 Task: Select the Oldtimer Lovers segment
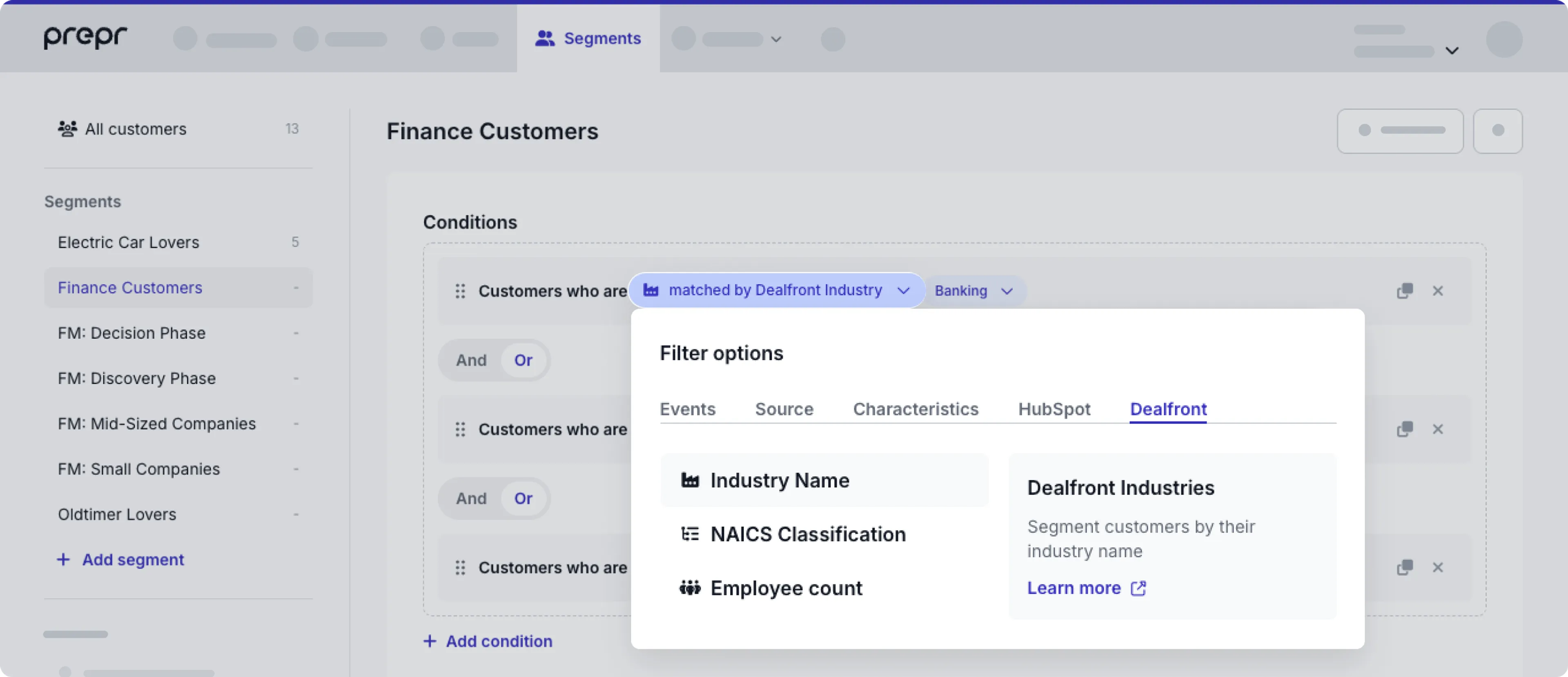pos(178,514)
